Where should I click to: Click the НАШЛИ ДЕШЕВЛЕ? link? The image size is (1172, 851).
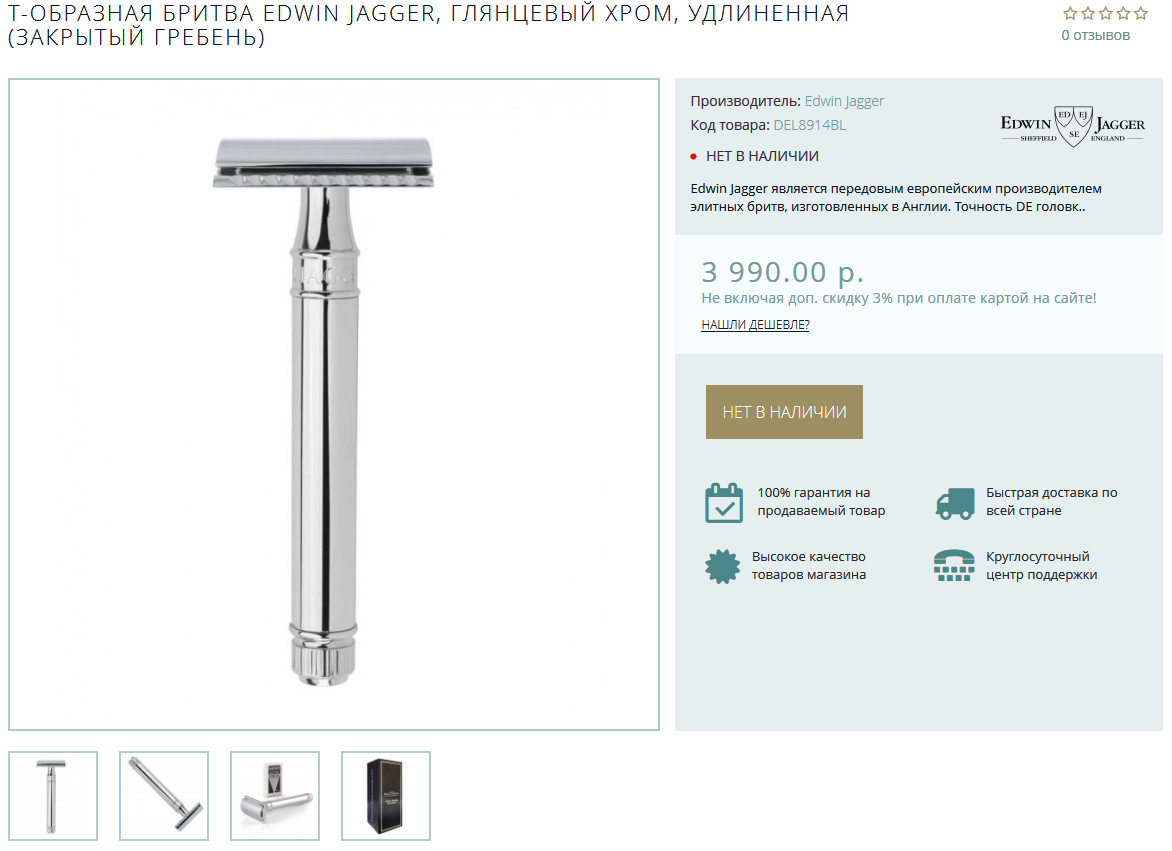[755, 324]
